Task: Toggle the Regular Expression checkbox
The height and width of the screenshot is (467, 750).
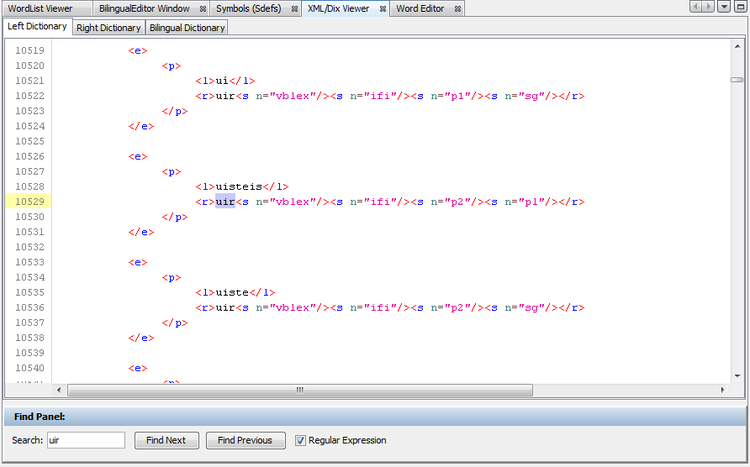Action: point(300,440)
